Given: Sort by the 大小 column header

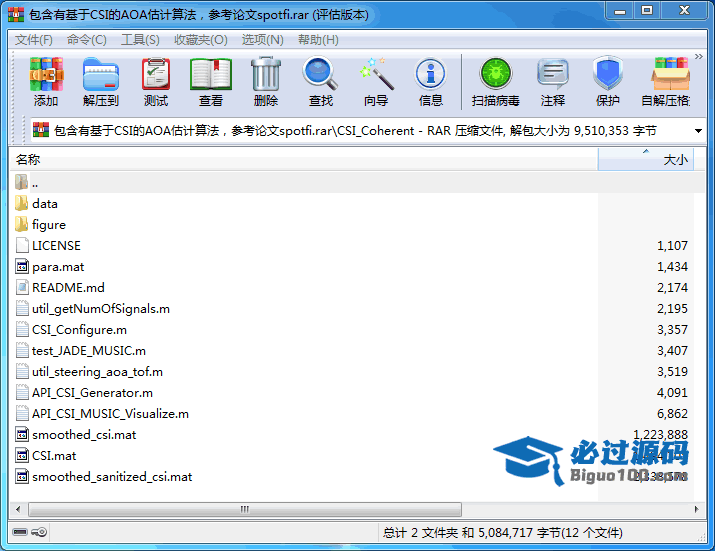Looking at the screenshot, I should click(646, 160).
